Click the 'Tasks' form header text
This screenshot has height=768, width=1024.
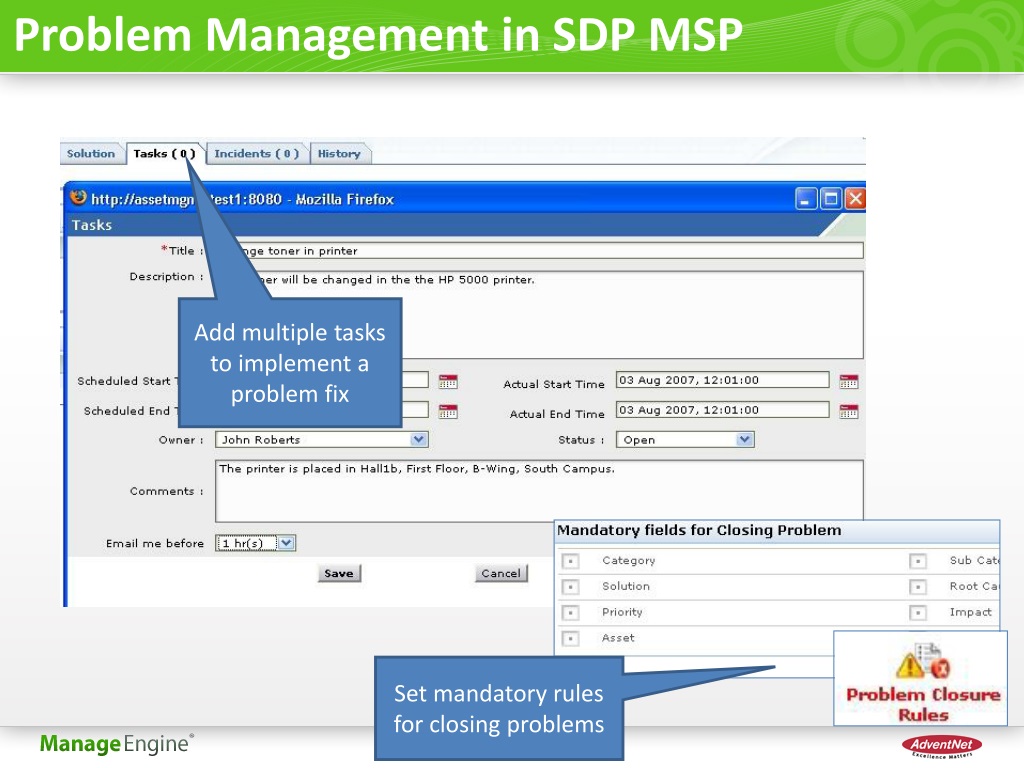(x=92, y=225)
